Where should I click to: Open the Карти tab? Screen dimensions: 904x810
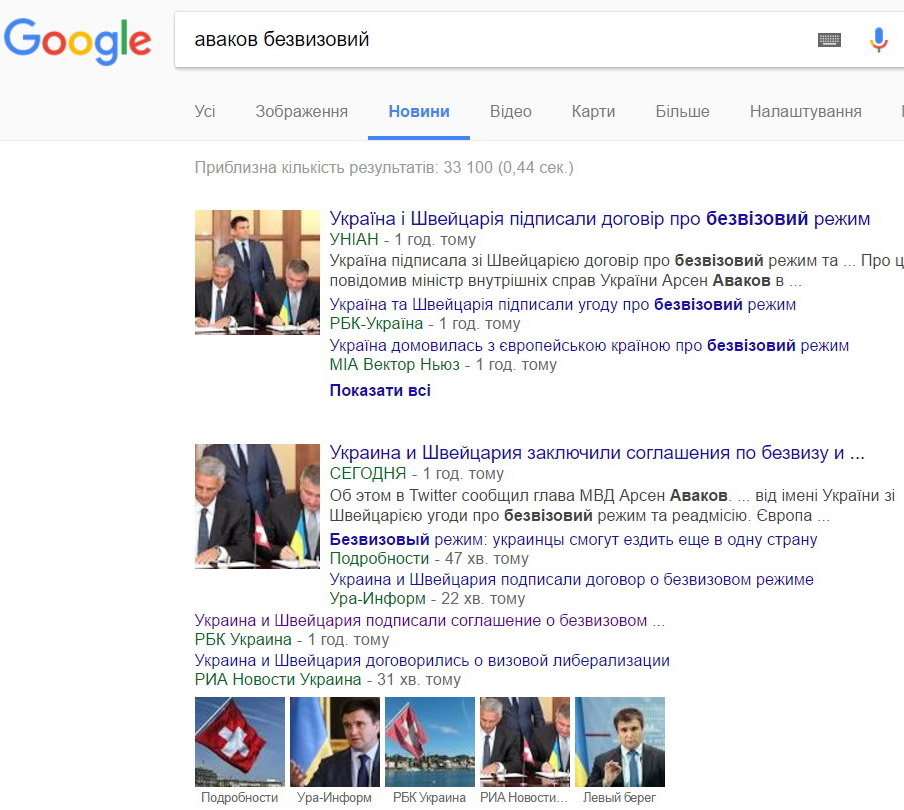pyautogui.click(x=593, y=111)
